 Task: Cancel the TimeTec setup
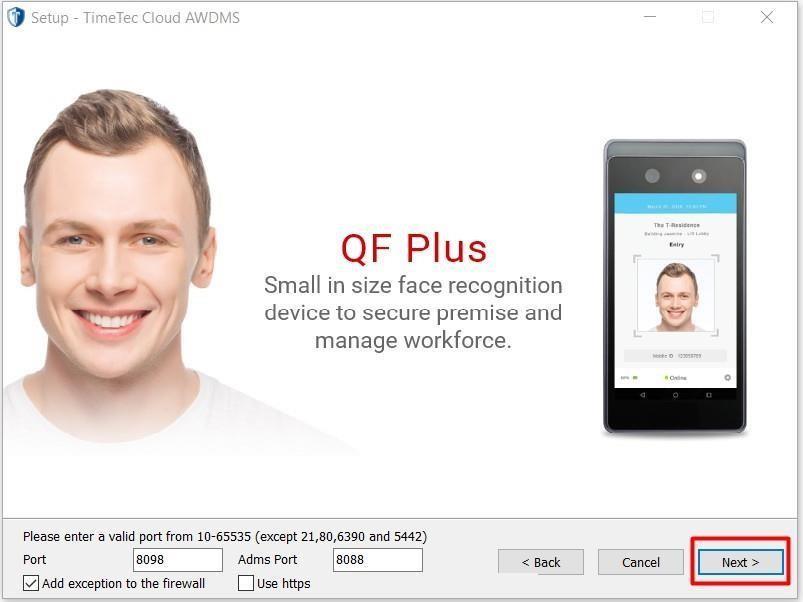coord(641,562)
